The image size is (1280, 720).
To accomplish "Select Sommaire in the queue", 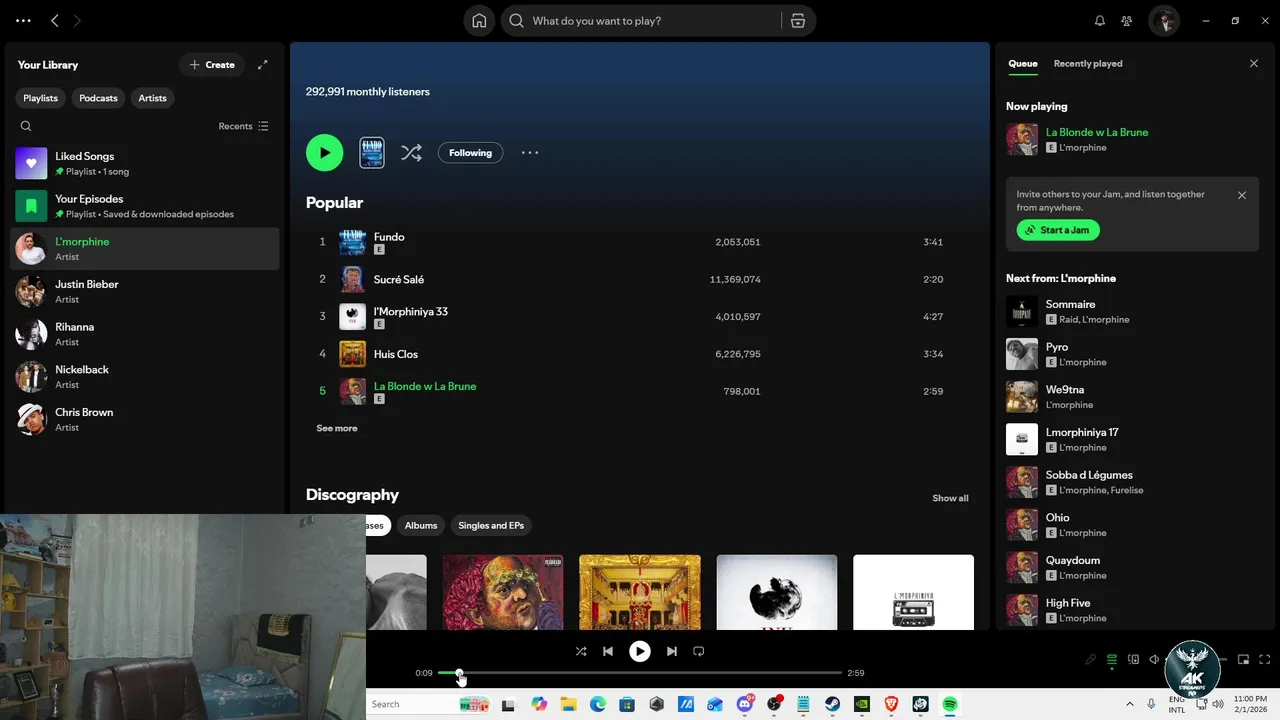I will (x=1132, y=312).
